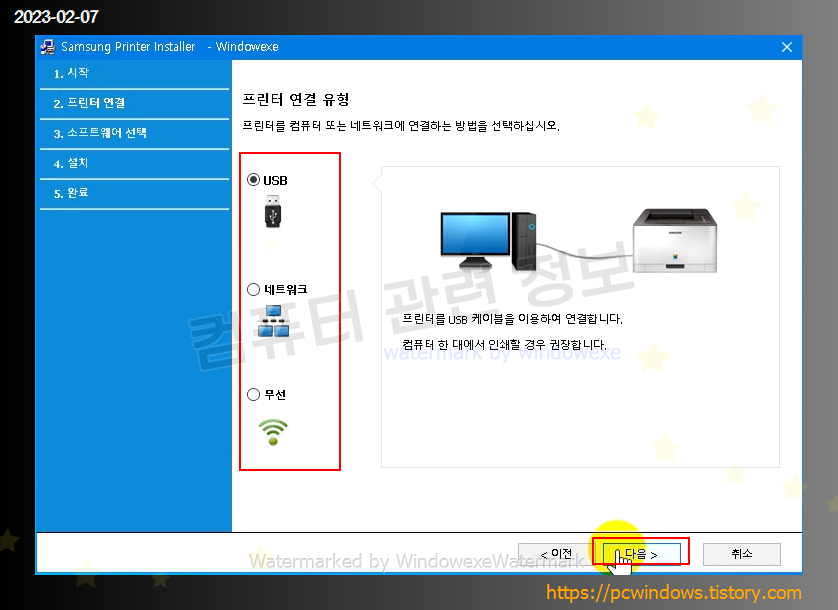This screenshot has height=610, width=838.
Task: Go to step 1. 시작
Action: tap(134, 74)
